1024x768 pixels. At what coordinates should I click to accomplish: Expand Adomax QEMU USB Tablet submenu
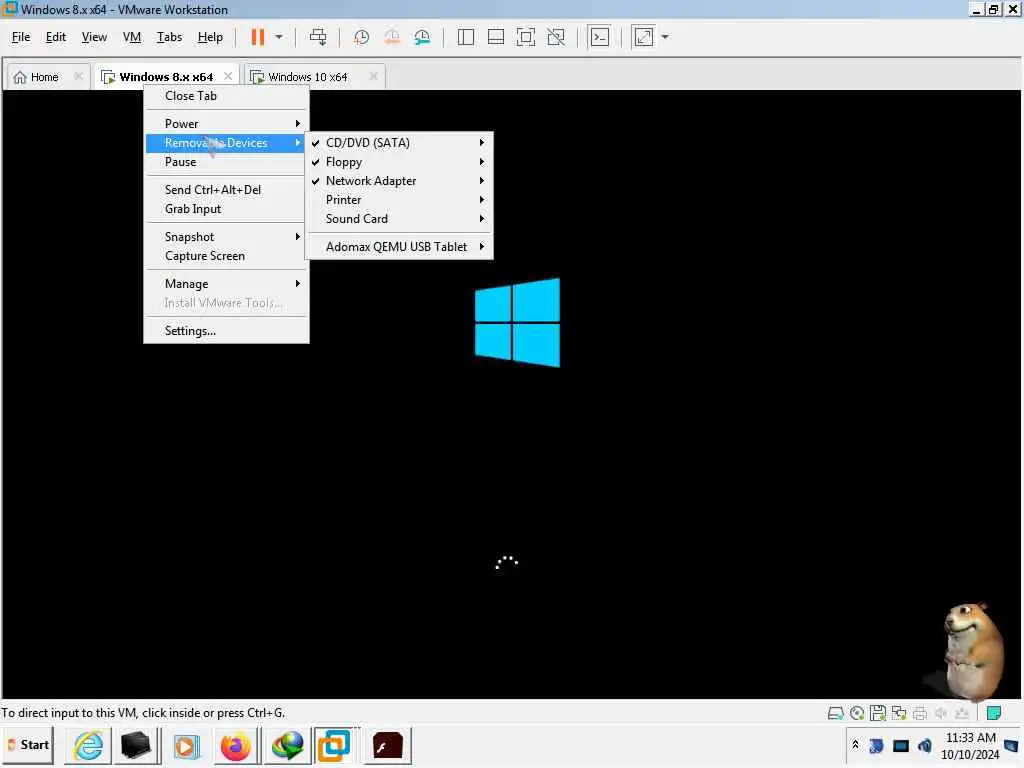[x=399, y=246]
